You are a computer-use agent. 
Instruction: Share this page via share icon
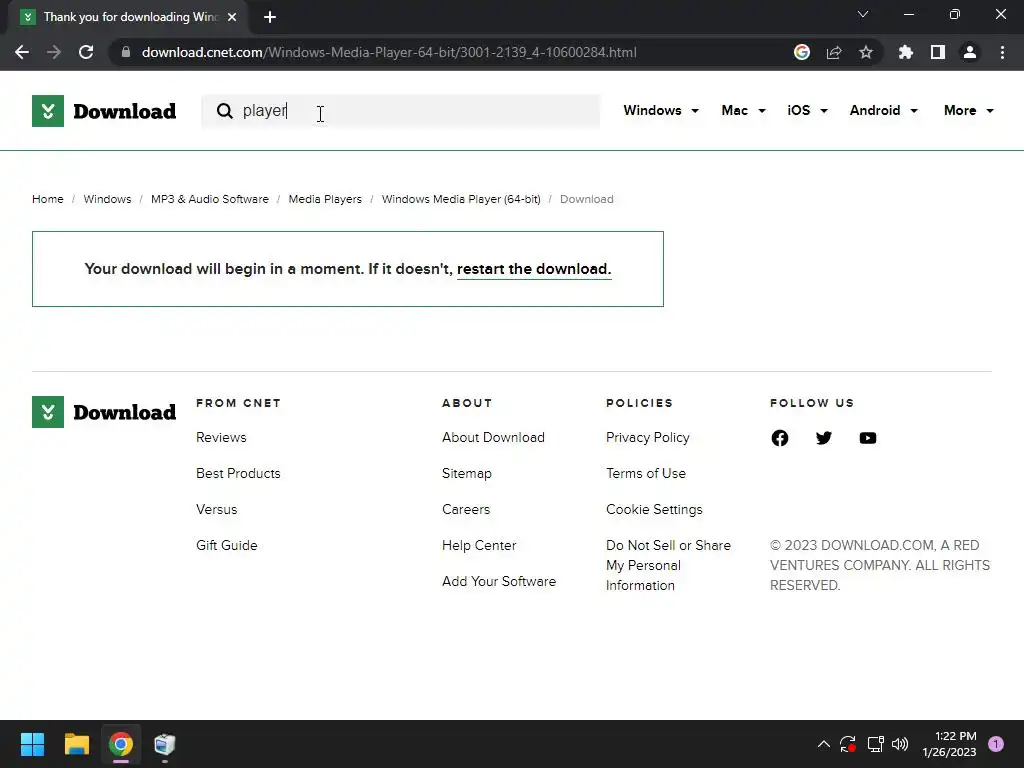[834, 52]
